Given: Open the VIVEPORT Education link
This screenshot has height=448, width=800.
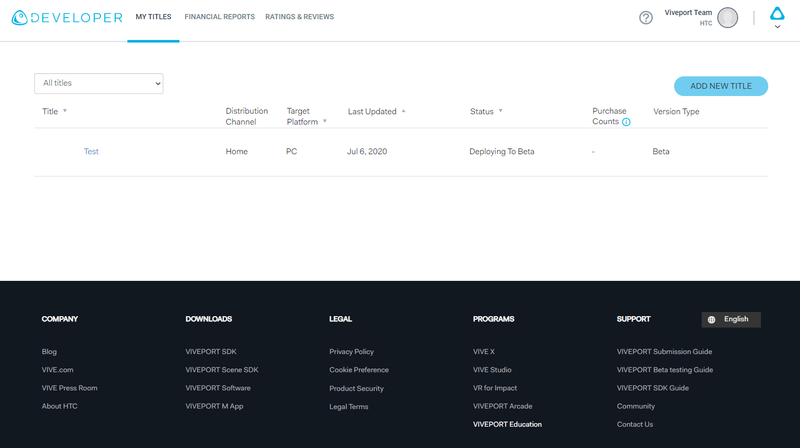Looking at the screenshot, I should tap(507, 425).
